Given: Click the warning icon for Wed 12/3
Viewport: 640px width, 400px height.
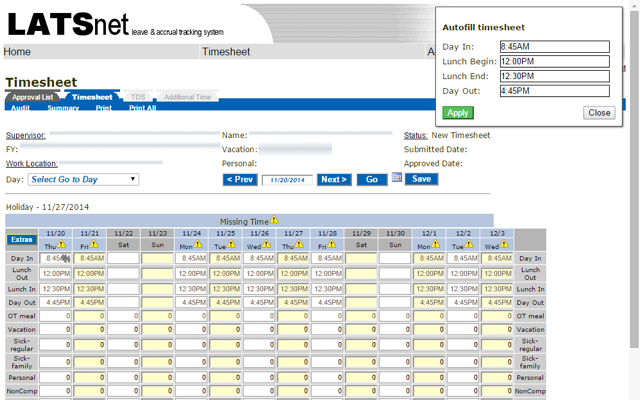Looking at the screenshot, I should [x=504, y=244].
